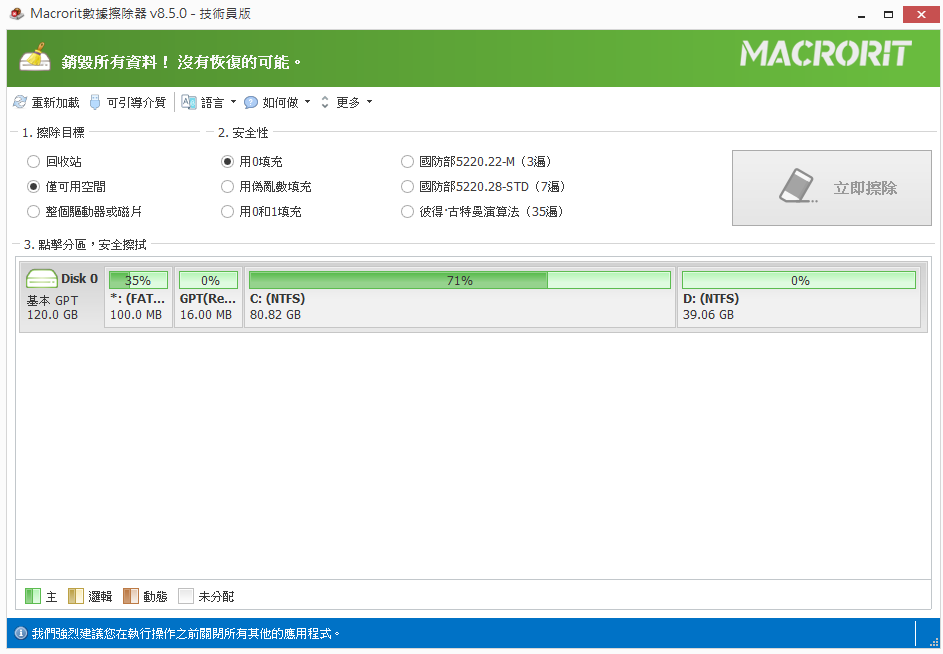Image resolution: width=943 pixels, height=654 pixels.
Task: Select the Peter Gutmann 35-pass algorithm
Action: (407, 211)
